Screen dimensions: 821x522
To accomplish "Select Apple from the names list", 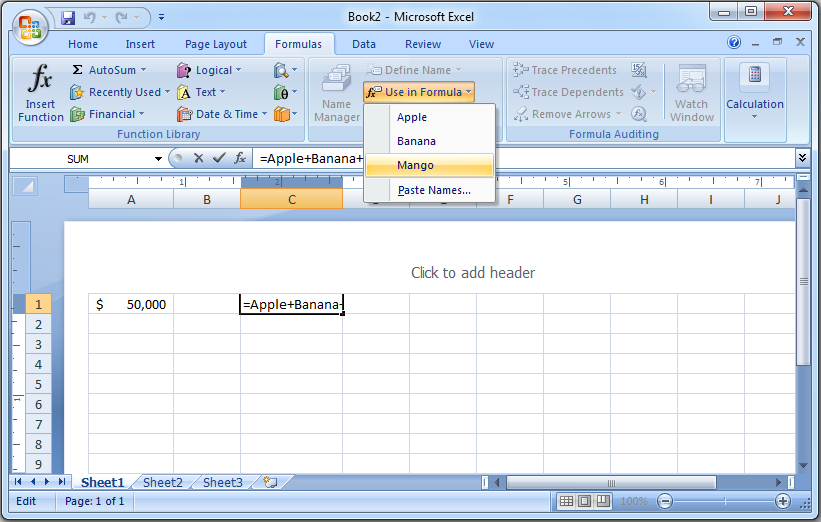I will pos(429,117).
